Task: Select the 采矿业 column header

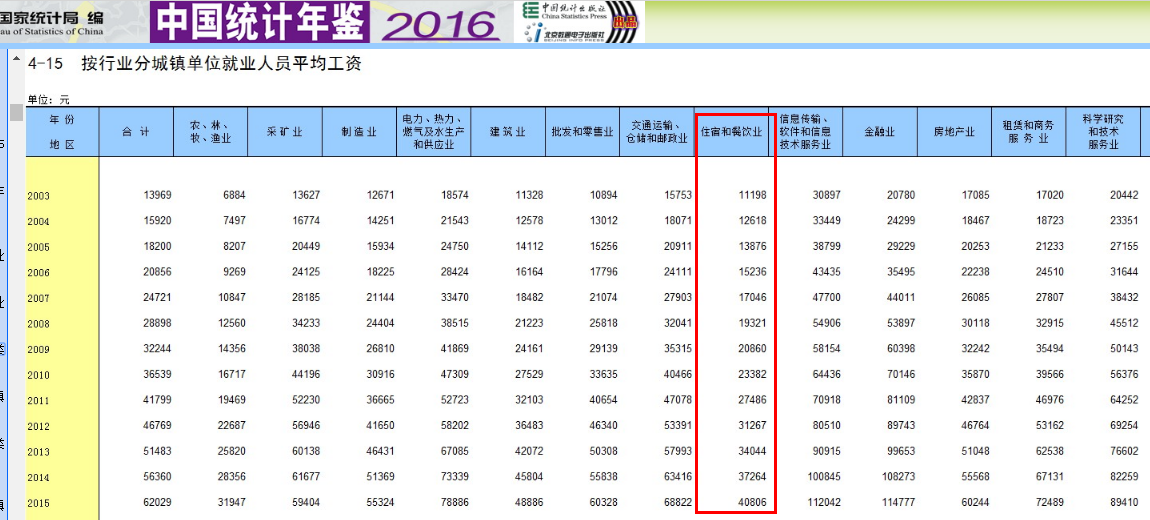Action: point(284,131)
